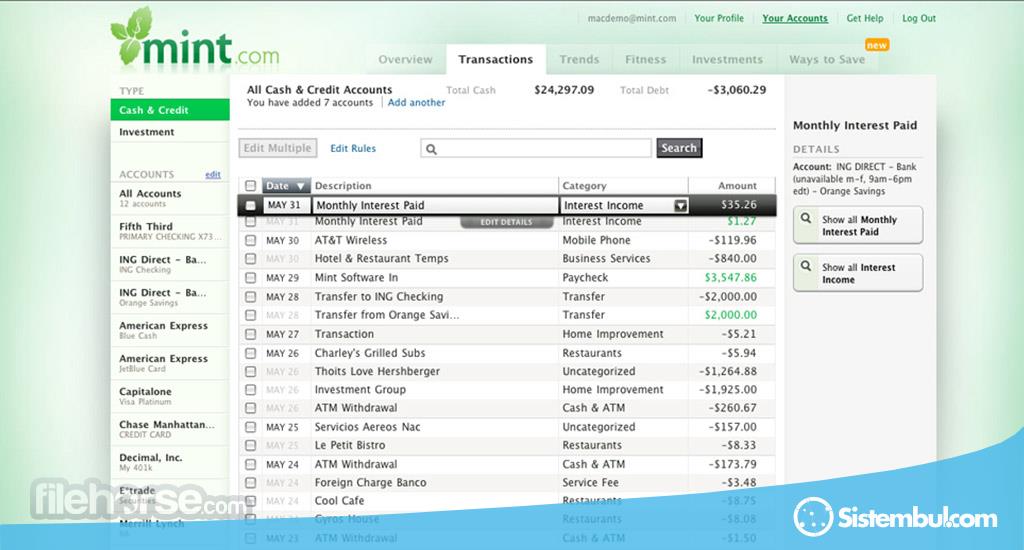The image size is (1024, 550).
Task: Open the Interest Income category dropdown arrow
Action: 680,206
